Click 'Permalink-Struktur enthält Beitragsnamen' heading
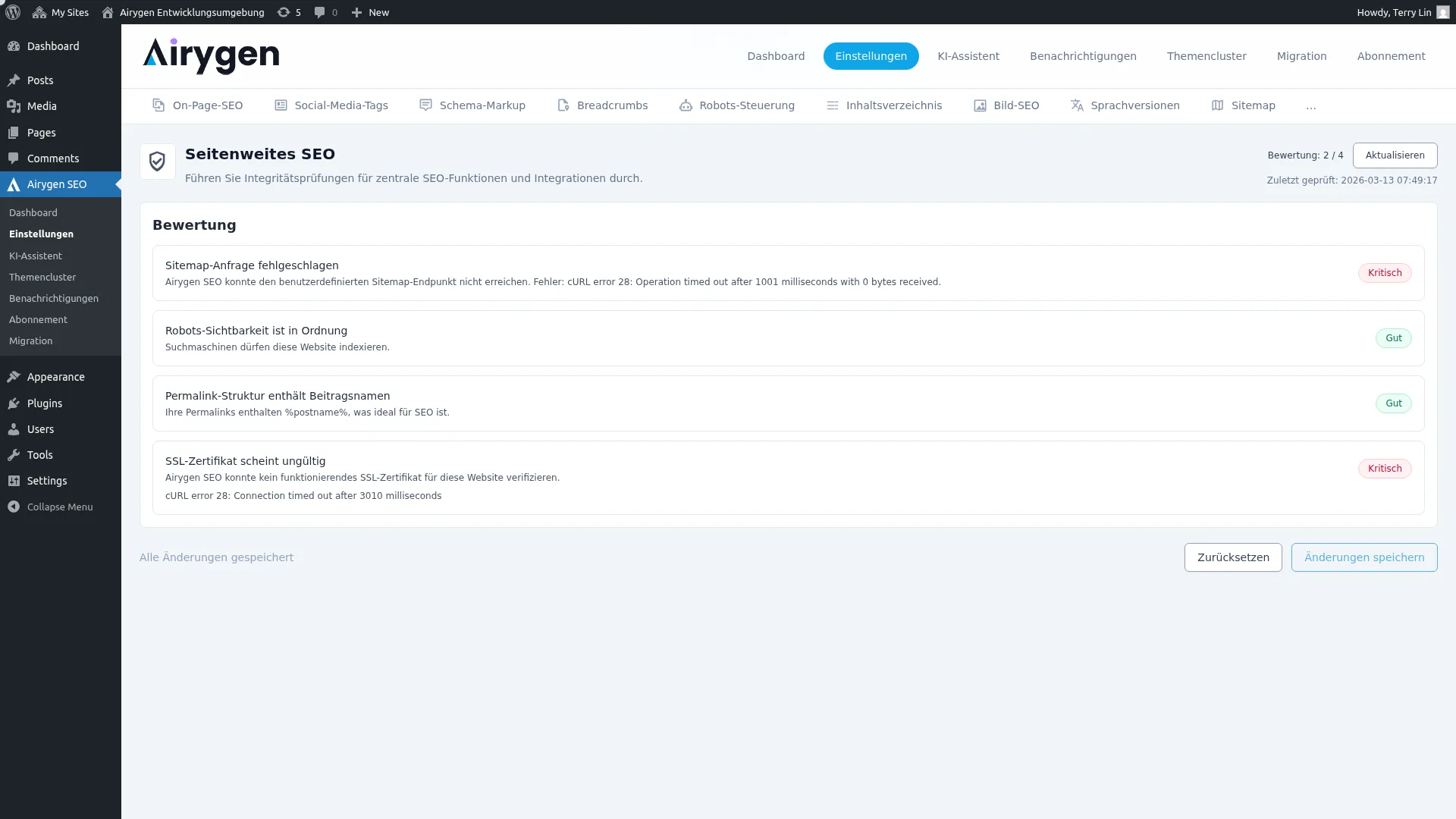Viewport: 1456px width, 819px height. pyautogui.click(x=278, y=396)
